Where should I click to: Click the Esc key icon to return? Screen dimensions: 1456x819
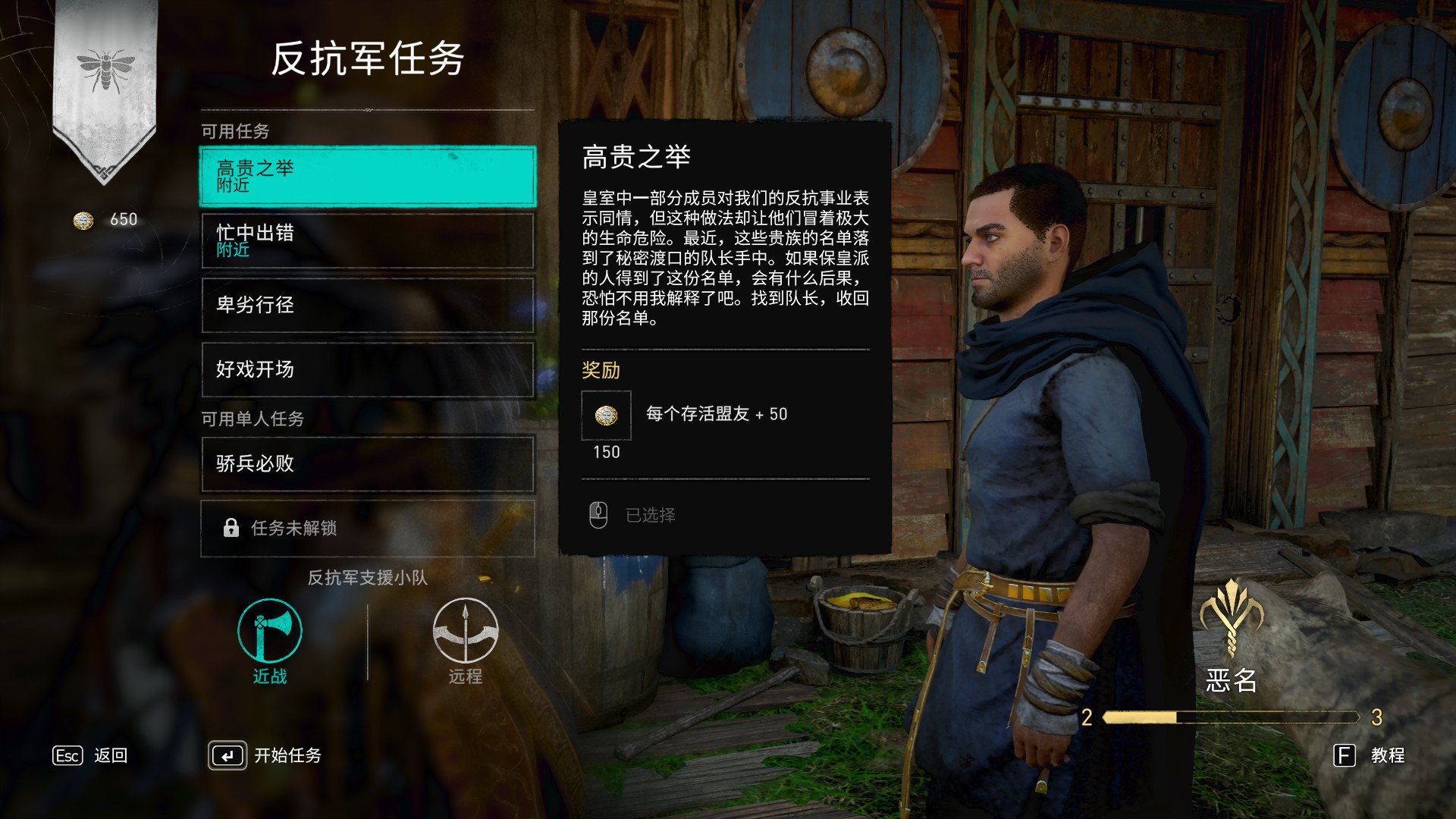point(67,755)
